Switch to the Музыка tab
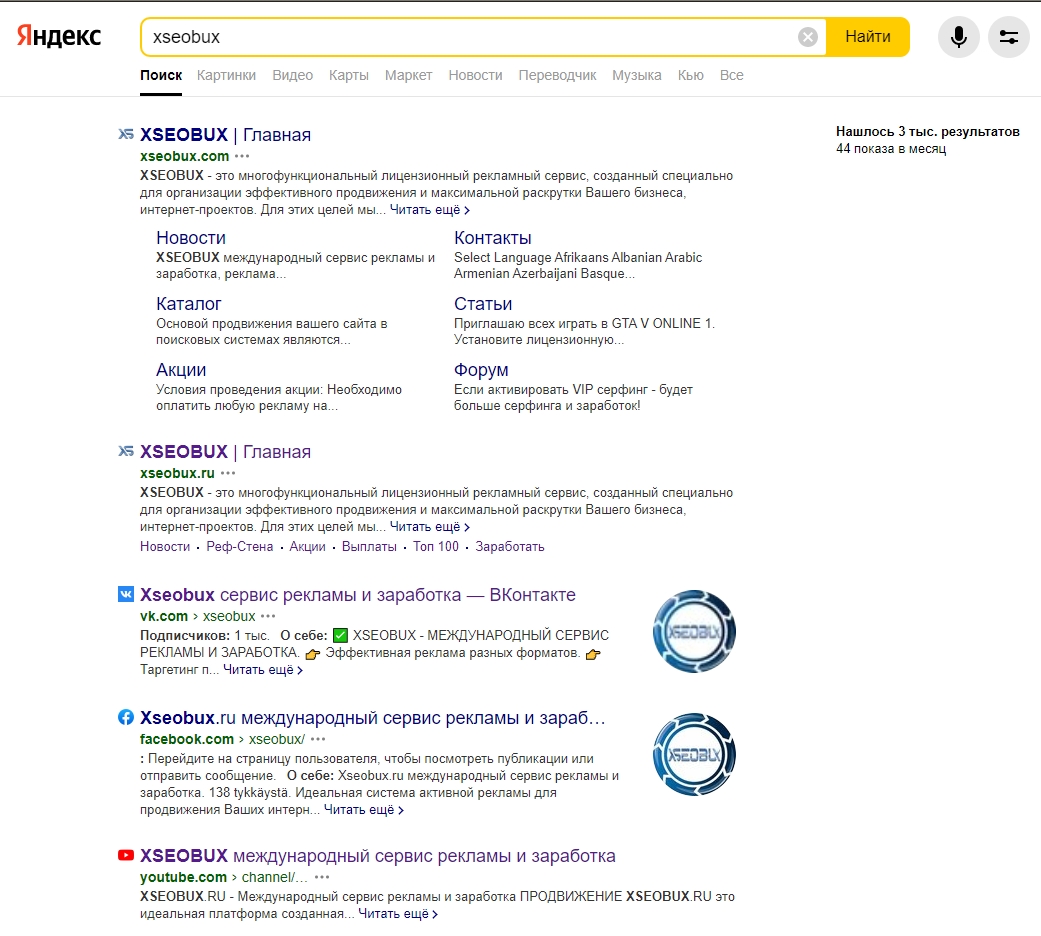Viewport: 1041px width, 936px height. 637,75
